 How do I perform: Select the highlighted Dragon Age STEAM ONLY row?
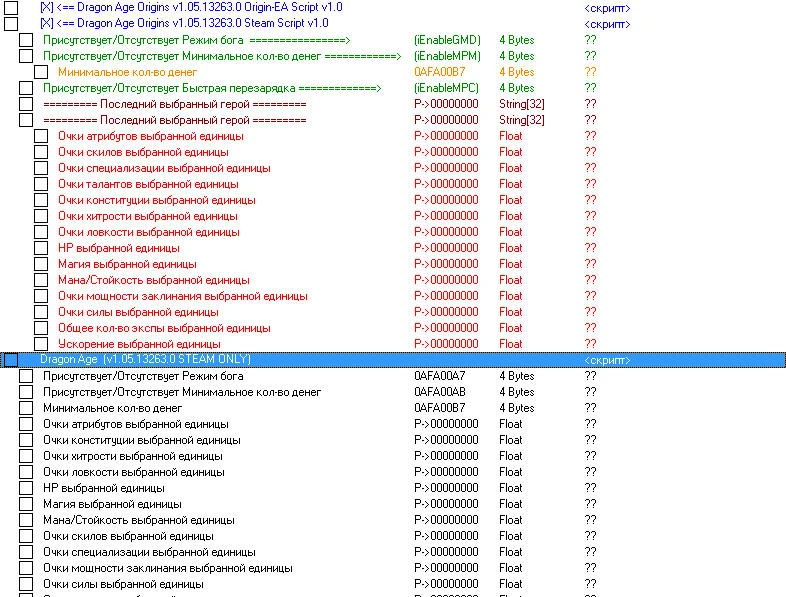[393, 360]
